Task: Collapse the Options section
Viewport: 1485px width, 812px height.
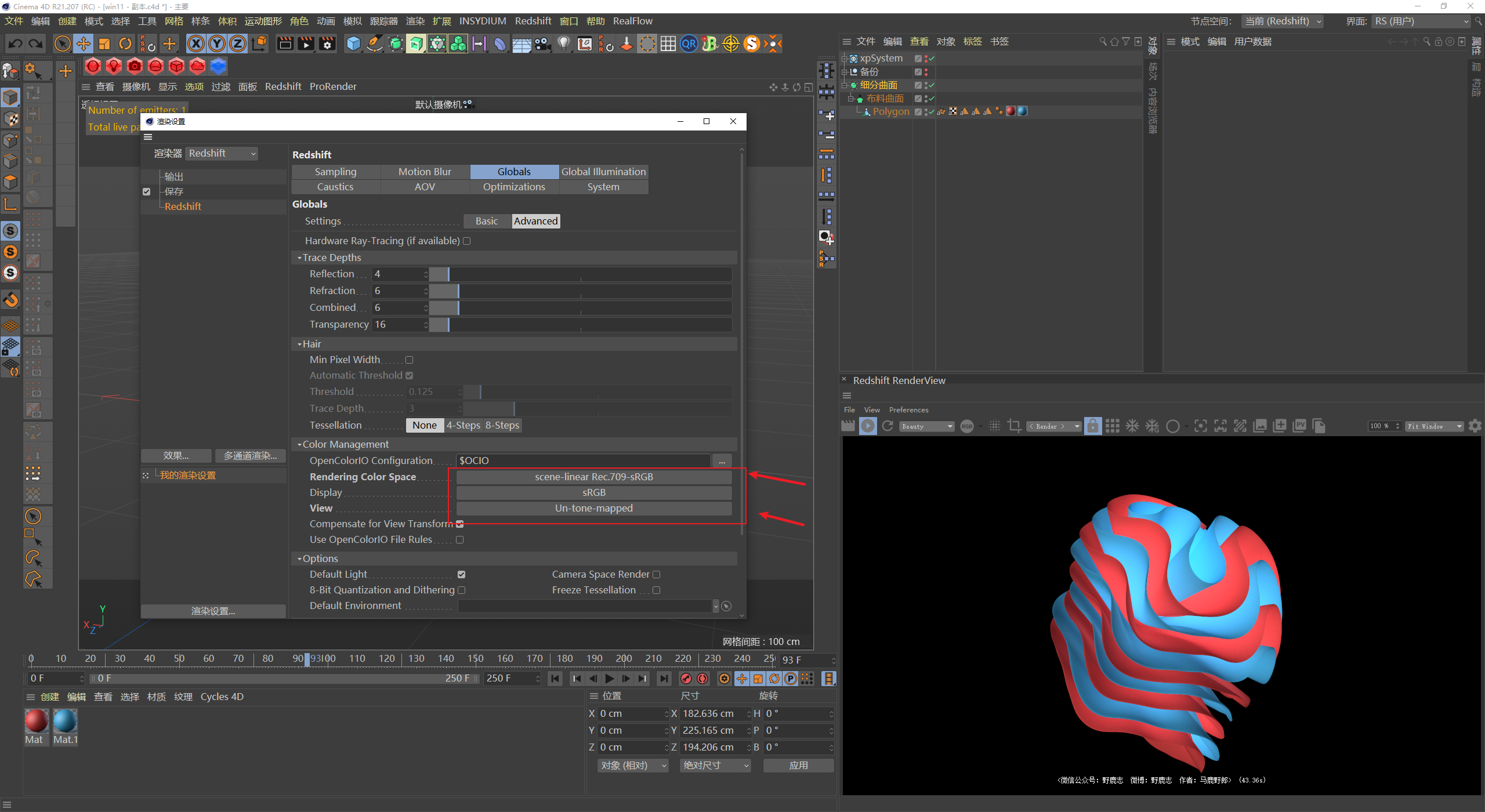Action: point(299,559)
